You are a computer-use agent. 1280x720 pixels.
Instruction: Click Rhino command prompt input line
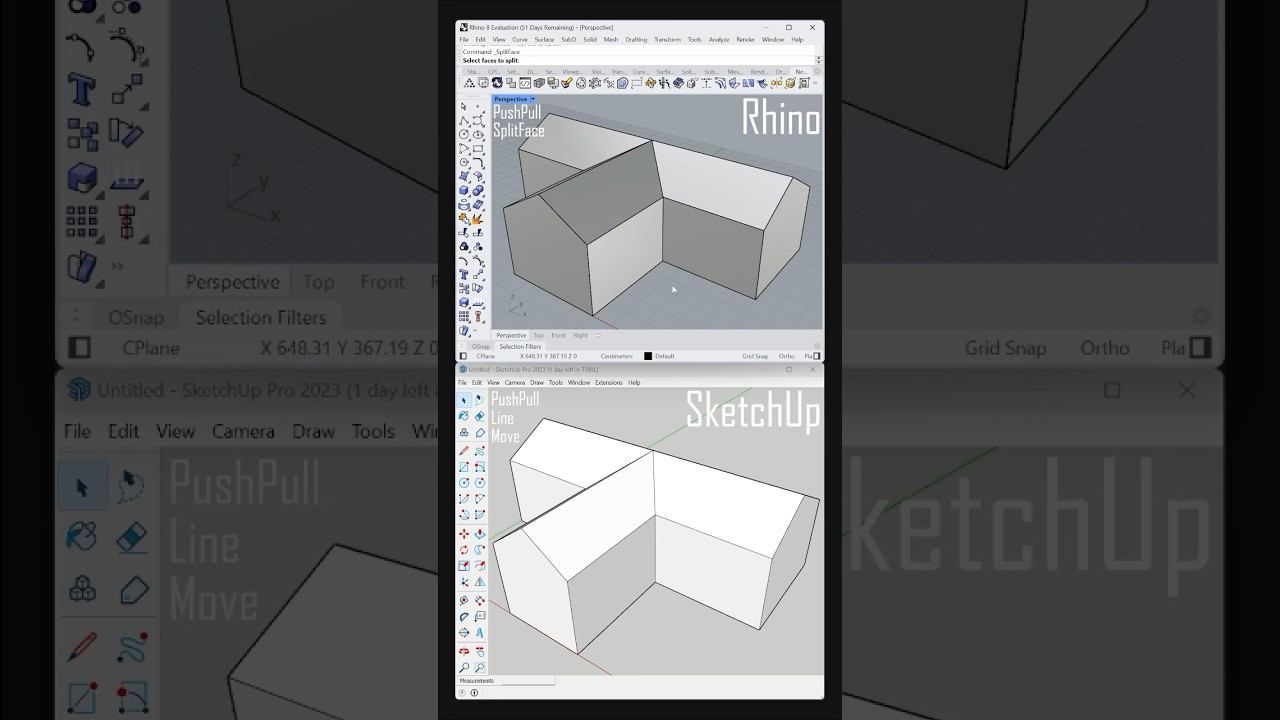[x=638, y=60]
